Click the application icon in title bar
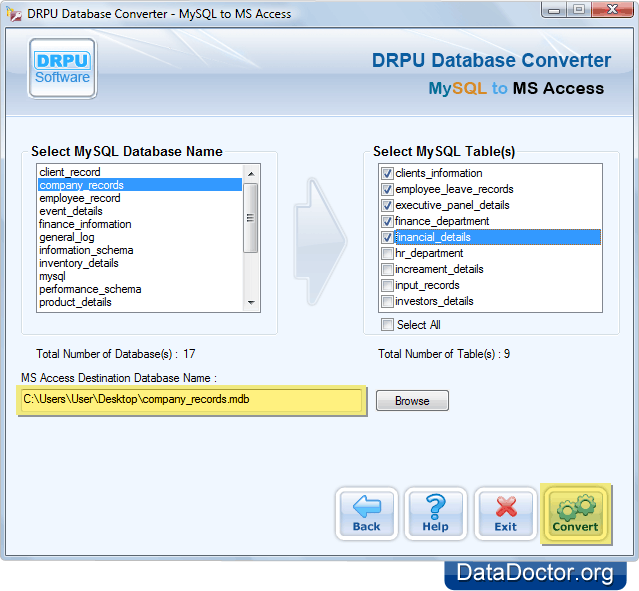The width and height of the screenshot is (639, 591). (x=14, y=14)
